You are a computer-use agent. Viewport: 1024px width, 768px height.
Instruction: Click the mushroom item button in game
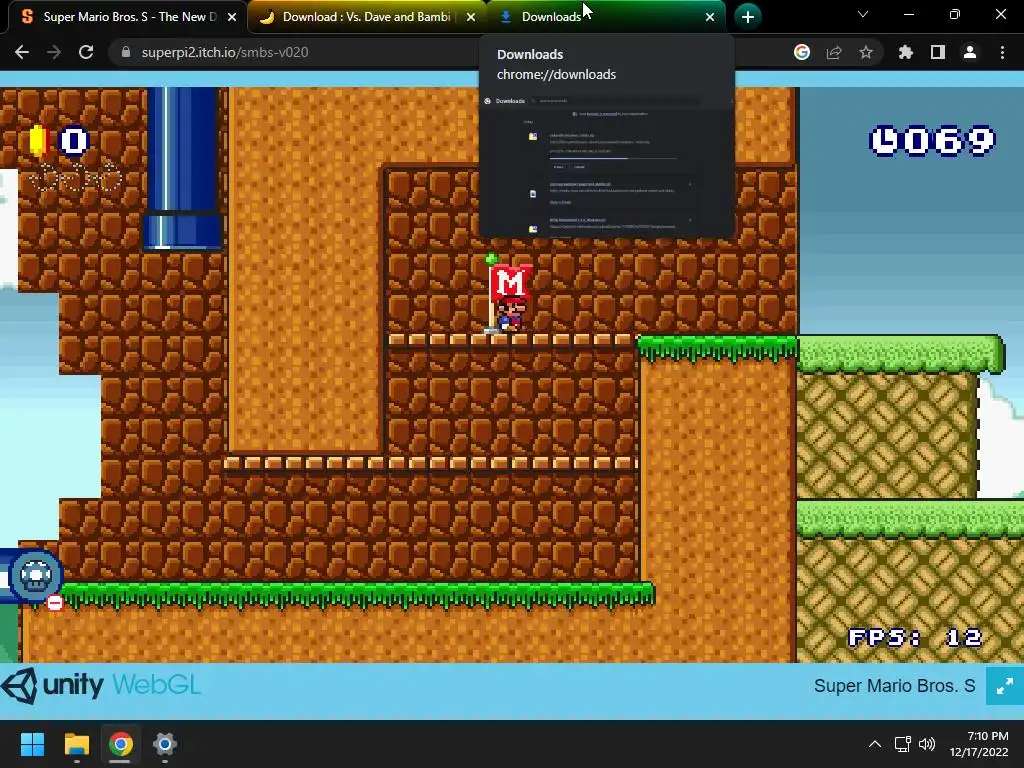(36, 575)
